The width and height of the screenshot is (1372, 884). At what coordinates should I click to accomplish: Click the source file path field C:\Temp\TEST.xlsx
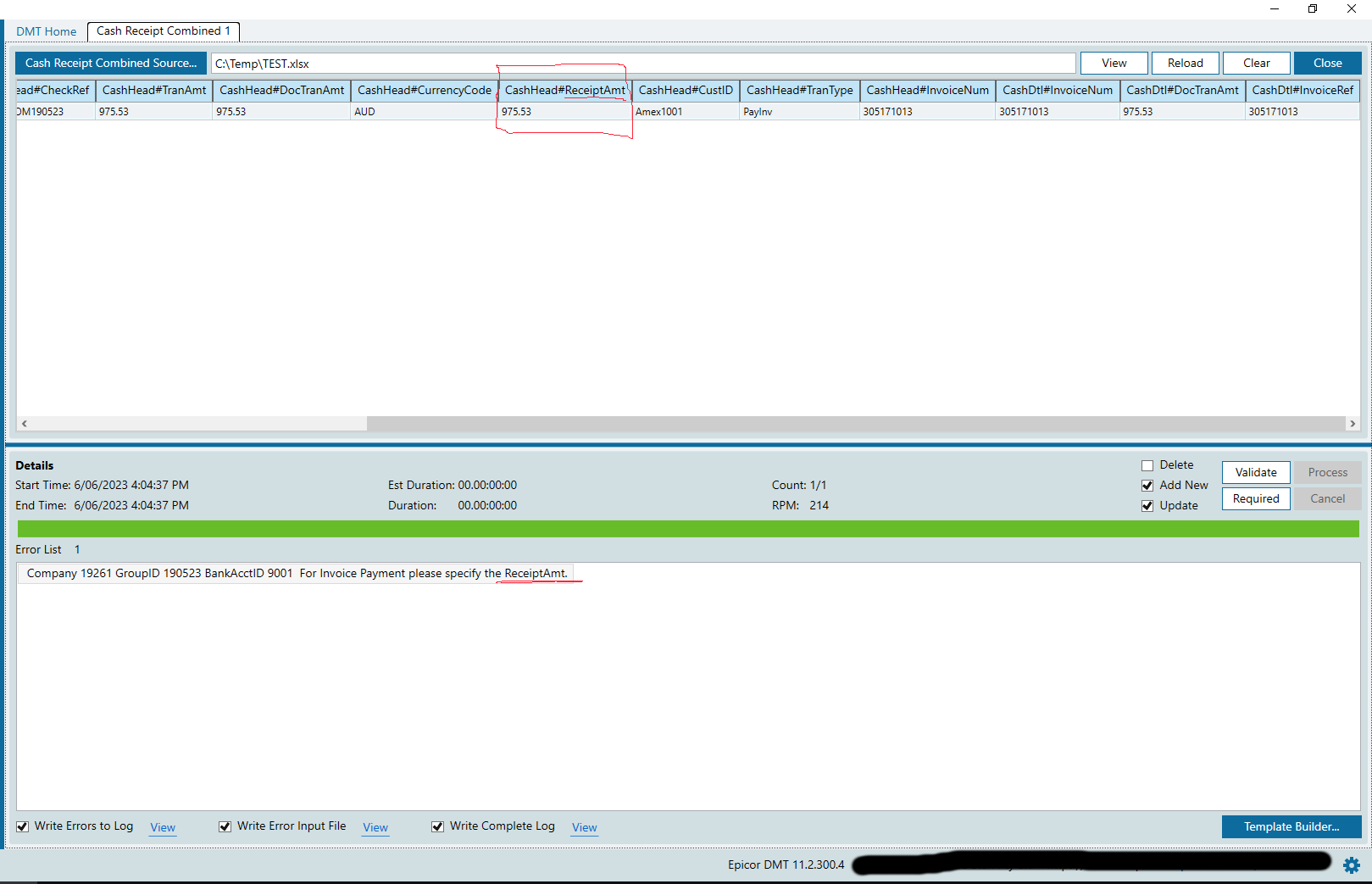point(643,64)
